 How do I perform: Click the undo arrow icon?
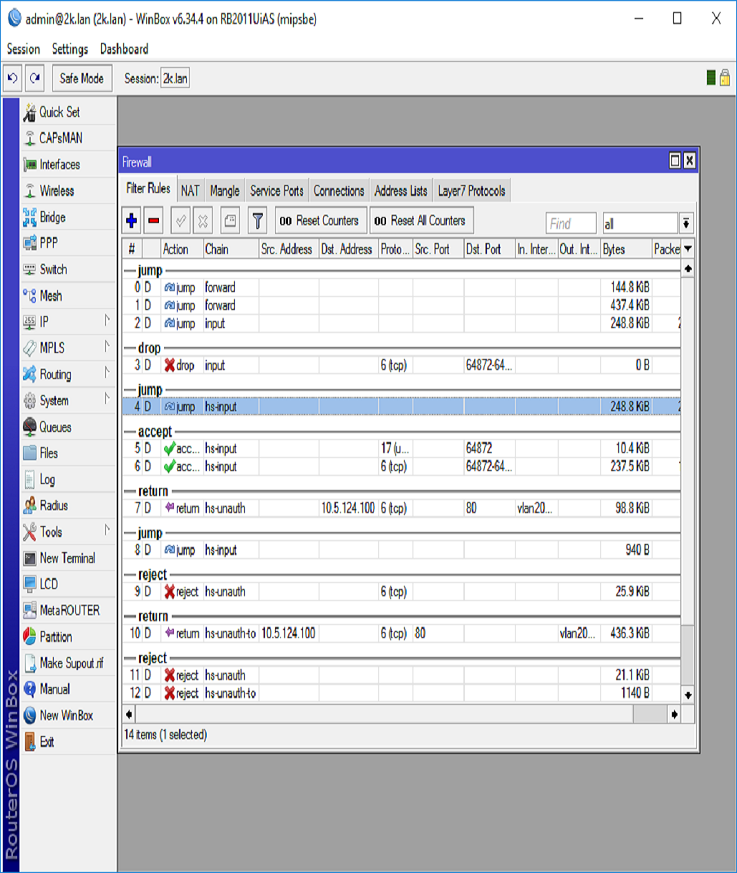point(12,78)
